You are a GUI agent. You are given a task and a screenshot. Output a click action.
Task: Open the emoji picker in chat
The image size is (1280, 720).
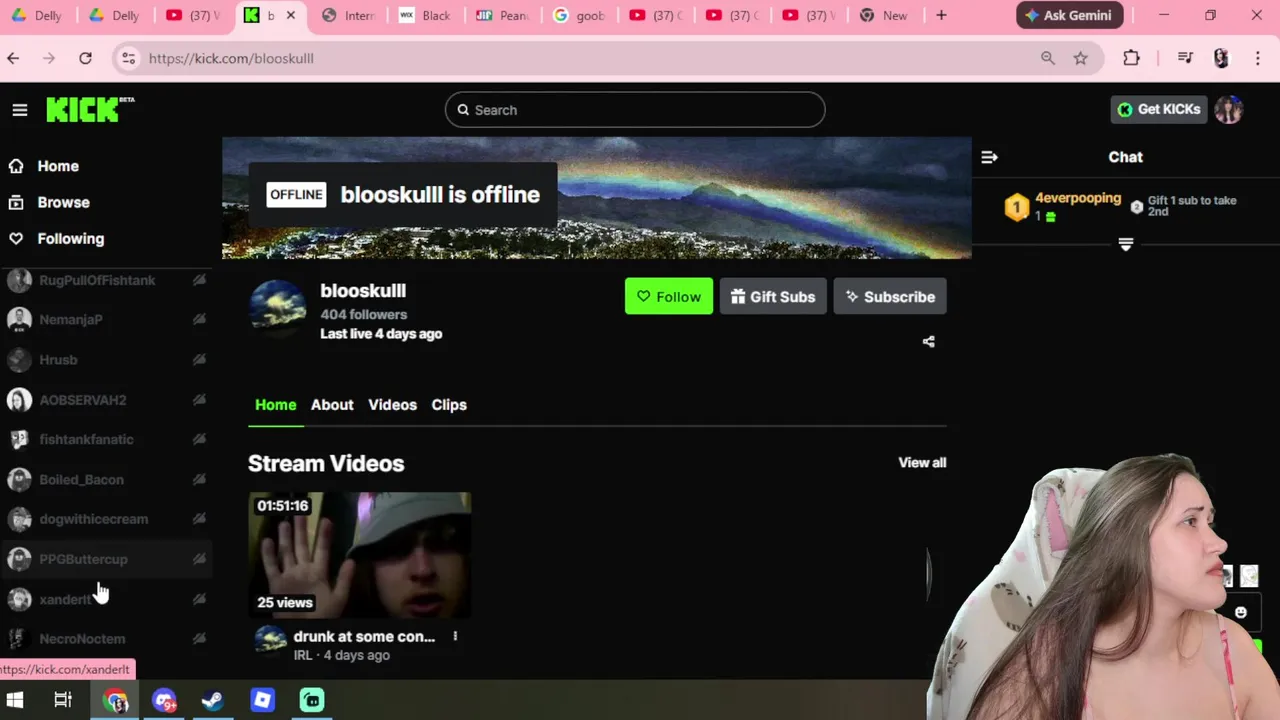click(x=1241, y=612)
